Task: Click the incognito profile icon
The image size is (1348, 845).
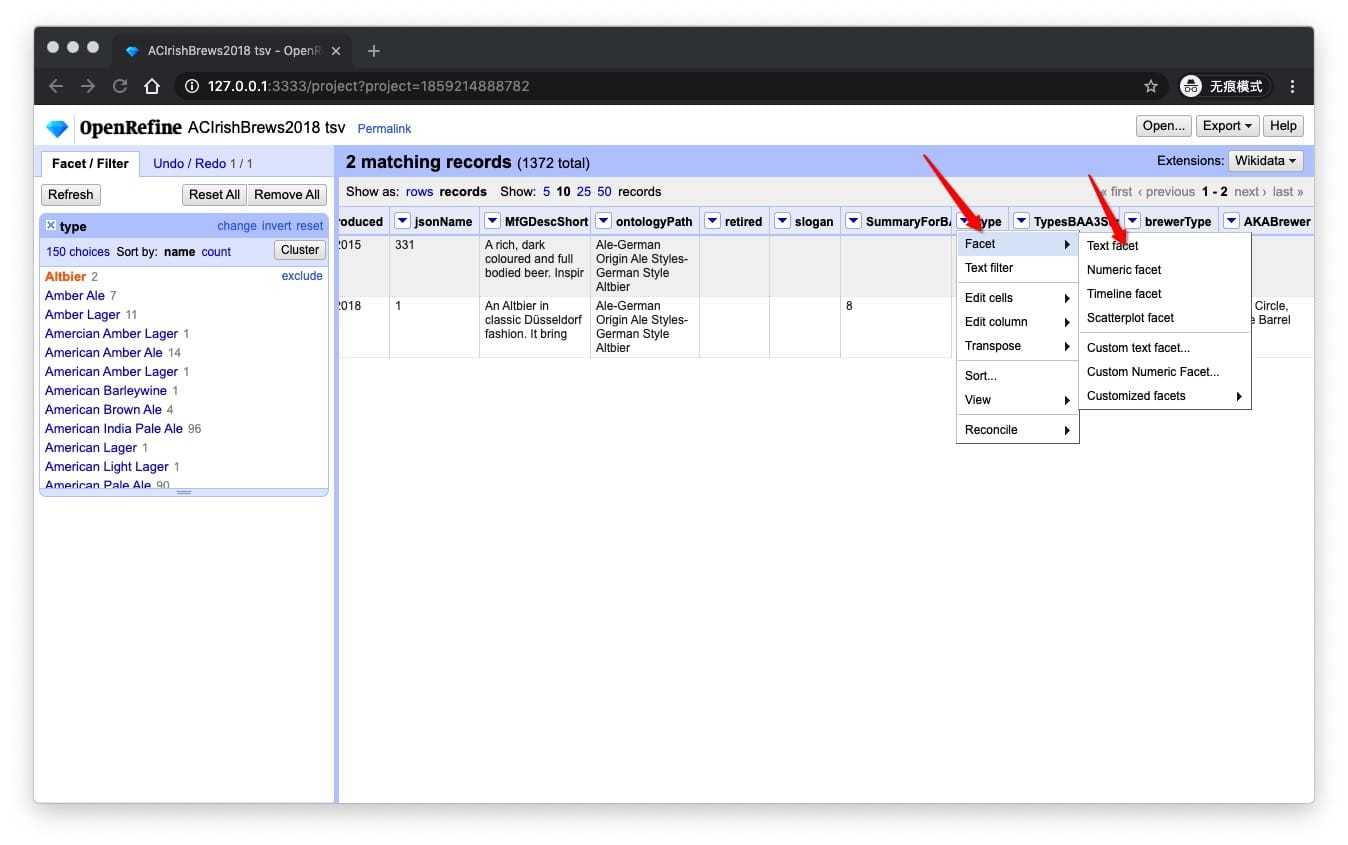Action: click(x=1190, y=86)
